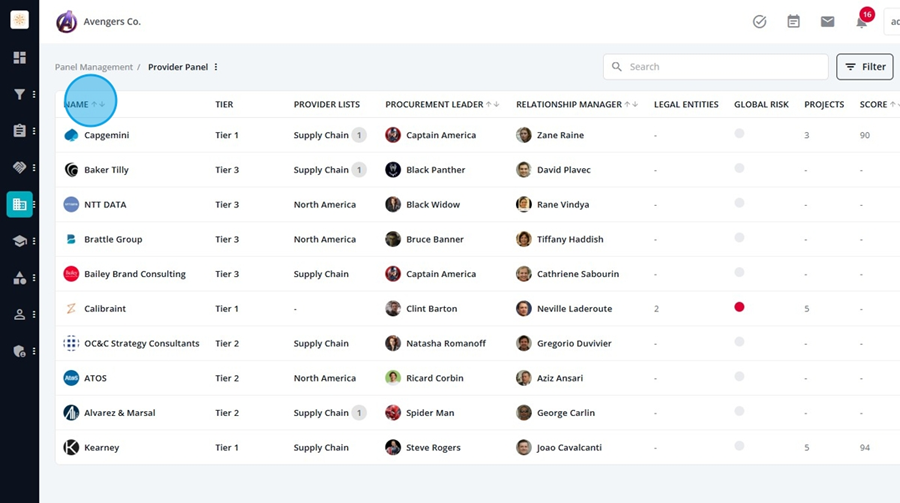Open the dashboard grid icon in sidebar

click(20, 57)
